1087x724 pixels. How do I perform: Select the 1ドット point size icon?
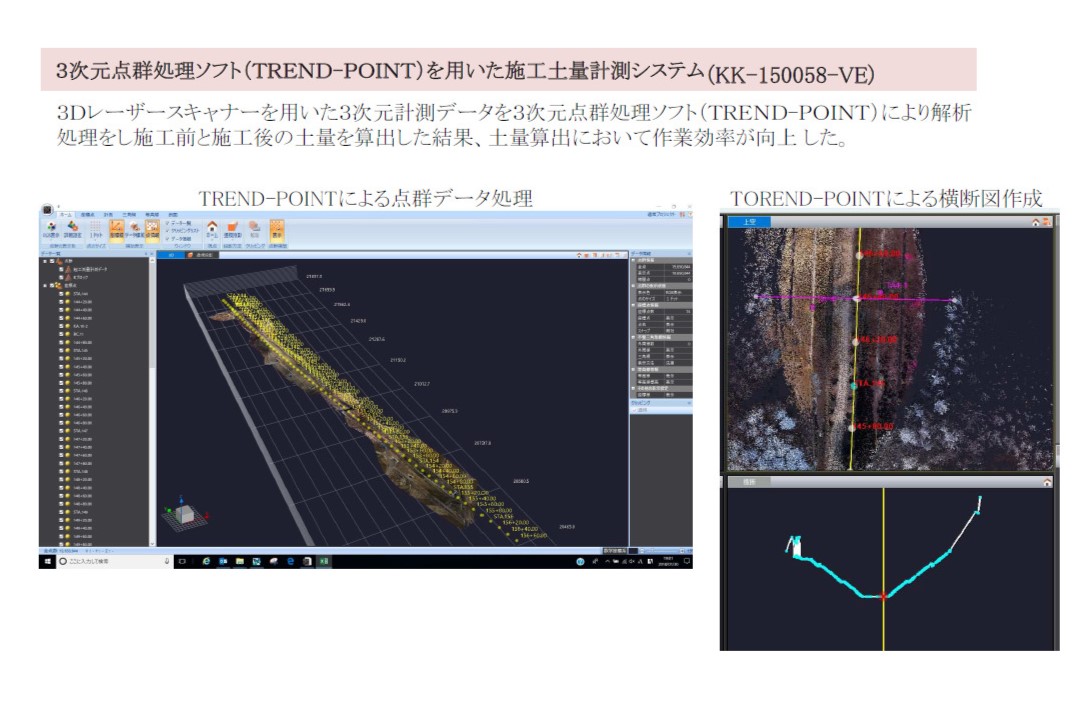(96, 227)
